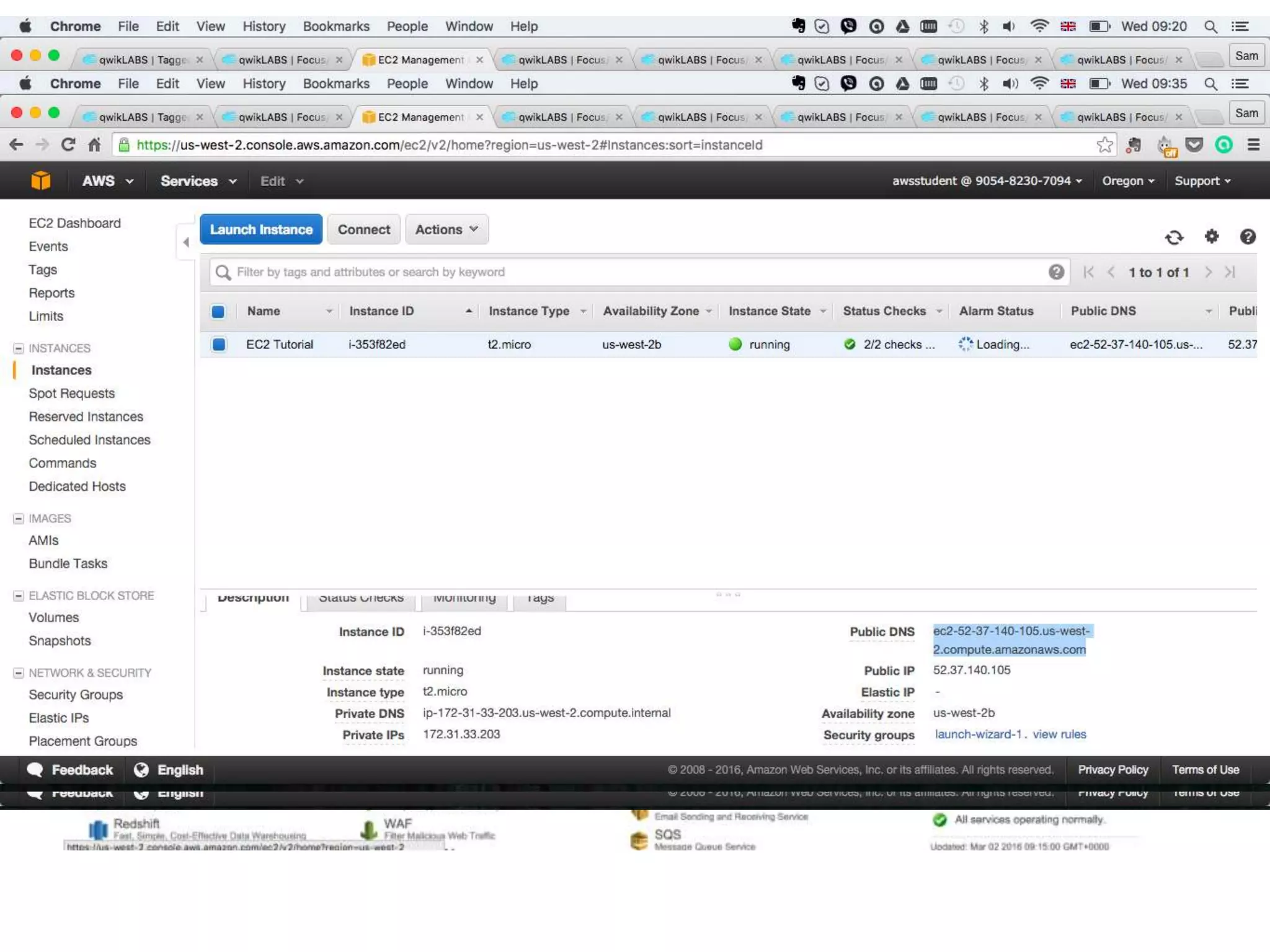
Task: Sort by the Instance ID column header
Action: 381,311
